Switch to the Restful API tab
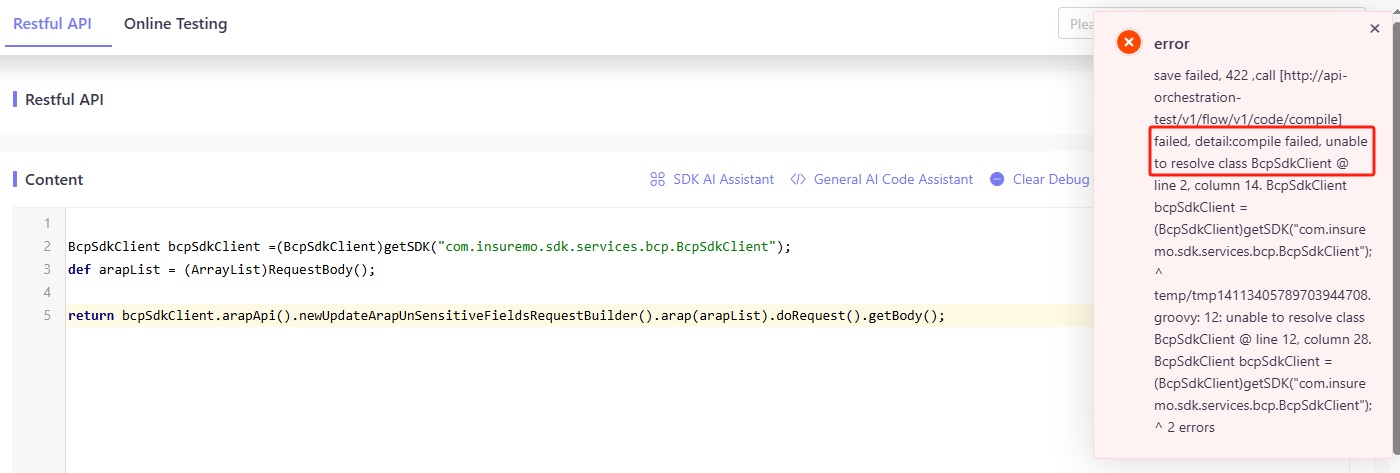The image size is (1400, 473). click(52, 24)
